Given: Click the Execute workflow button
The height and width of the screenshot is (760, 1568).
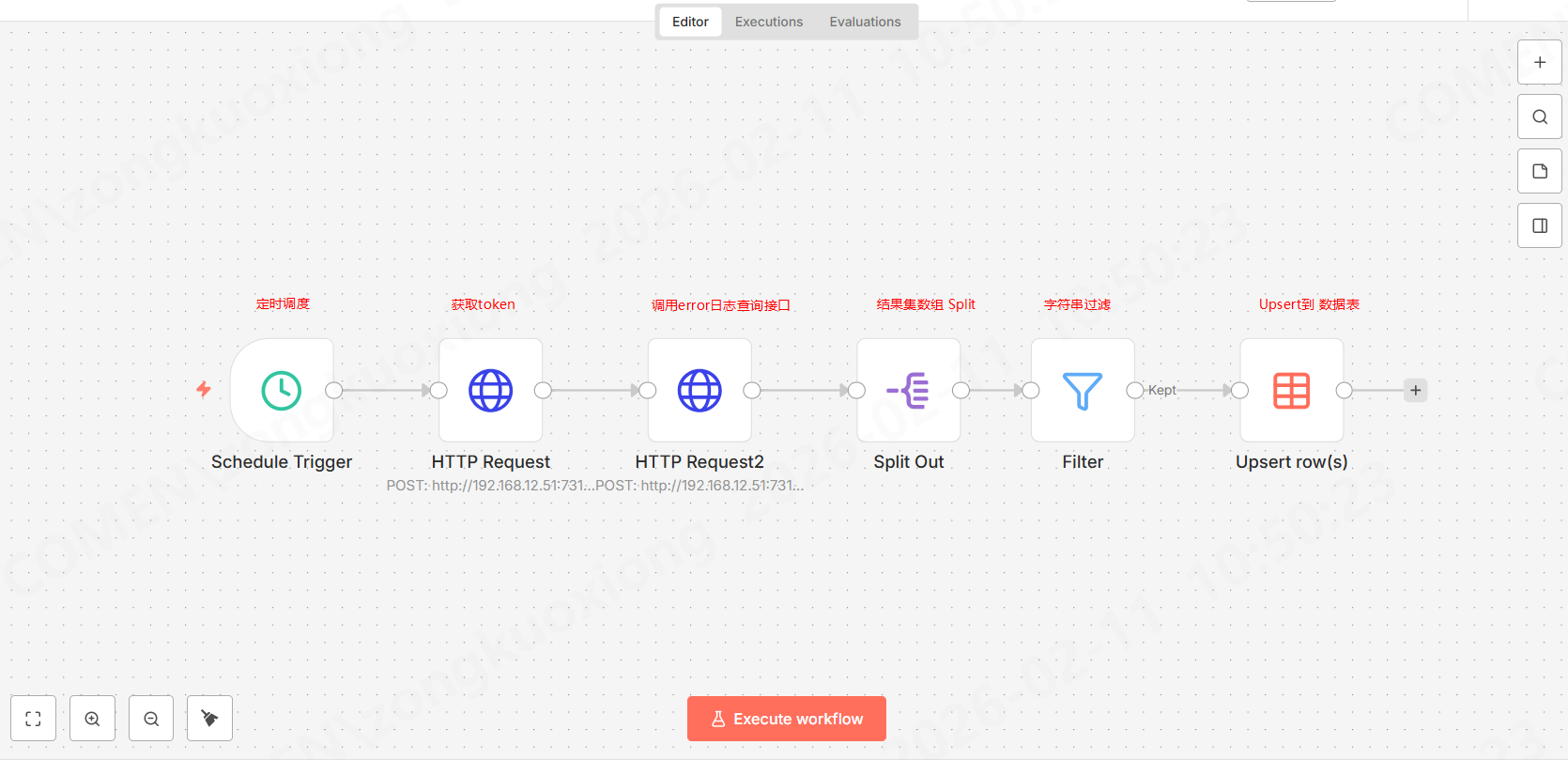Looking at the screenshot, I should [787, 719].
